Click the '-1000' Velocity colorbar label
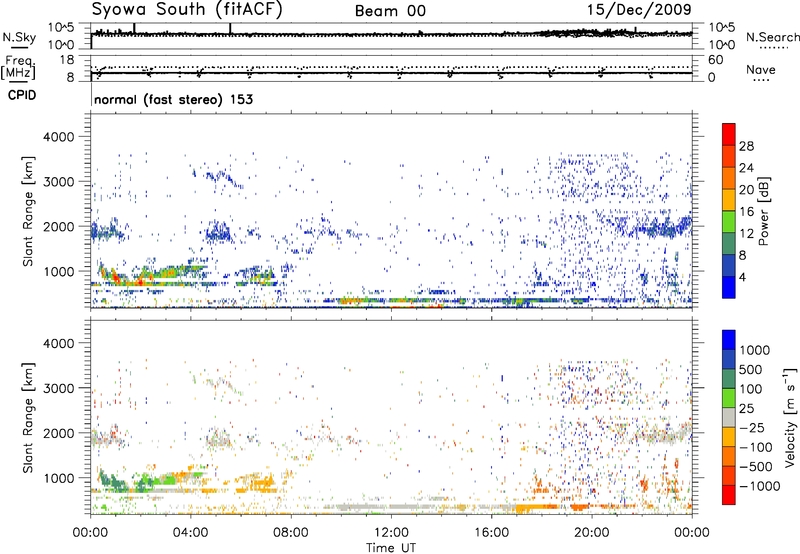This screenshot has height=554, width=800. tap(759, 486)
